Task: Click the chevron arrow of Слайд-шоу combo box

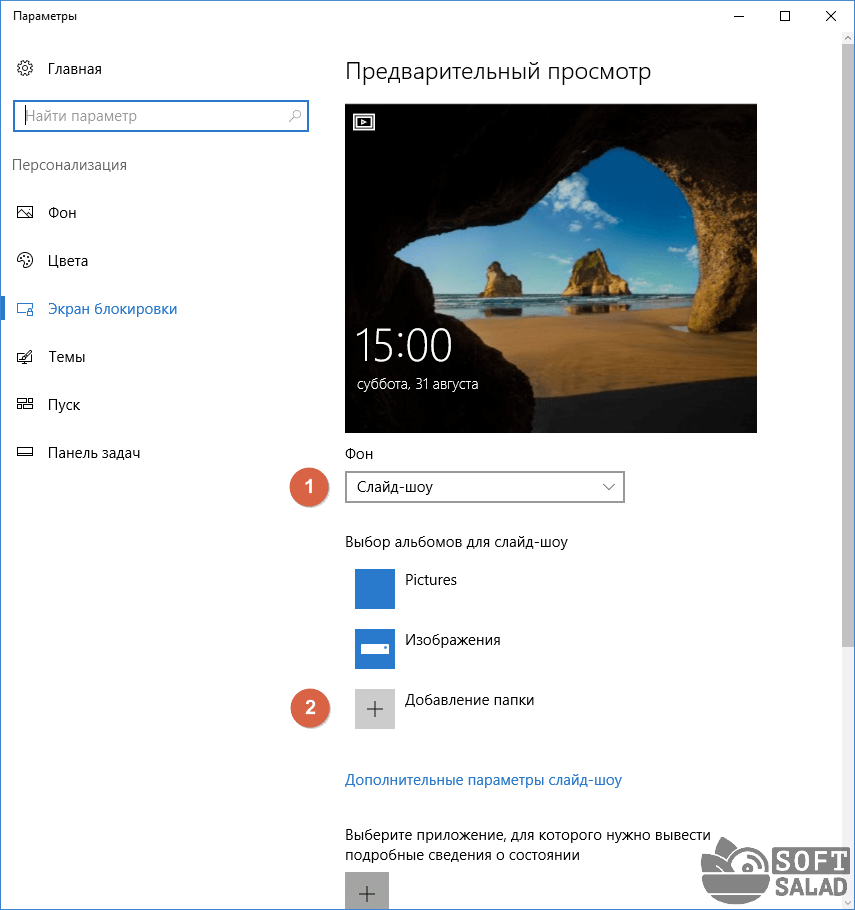Action: [x=608, y=487]
